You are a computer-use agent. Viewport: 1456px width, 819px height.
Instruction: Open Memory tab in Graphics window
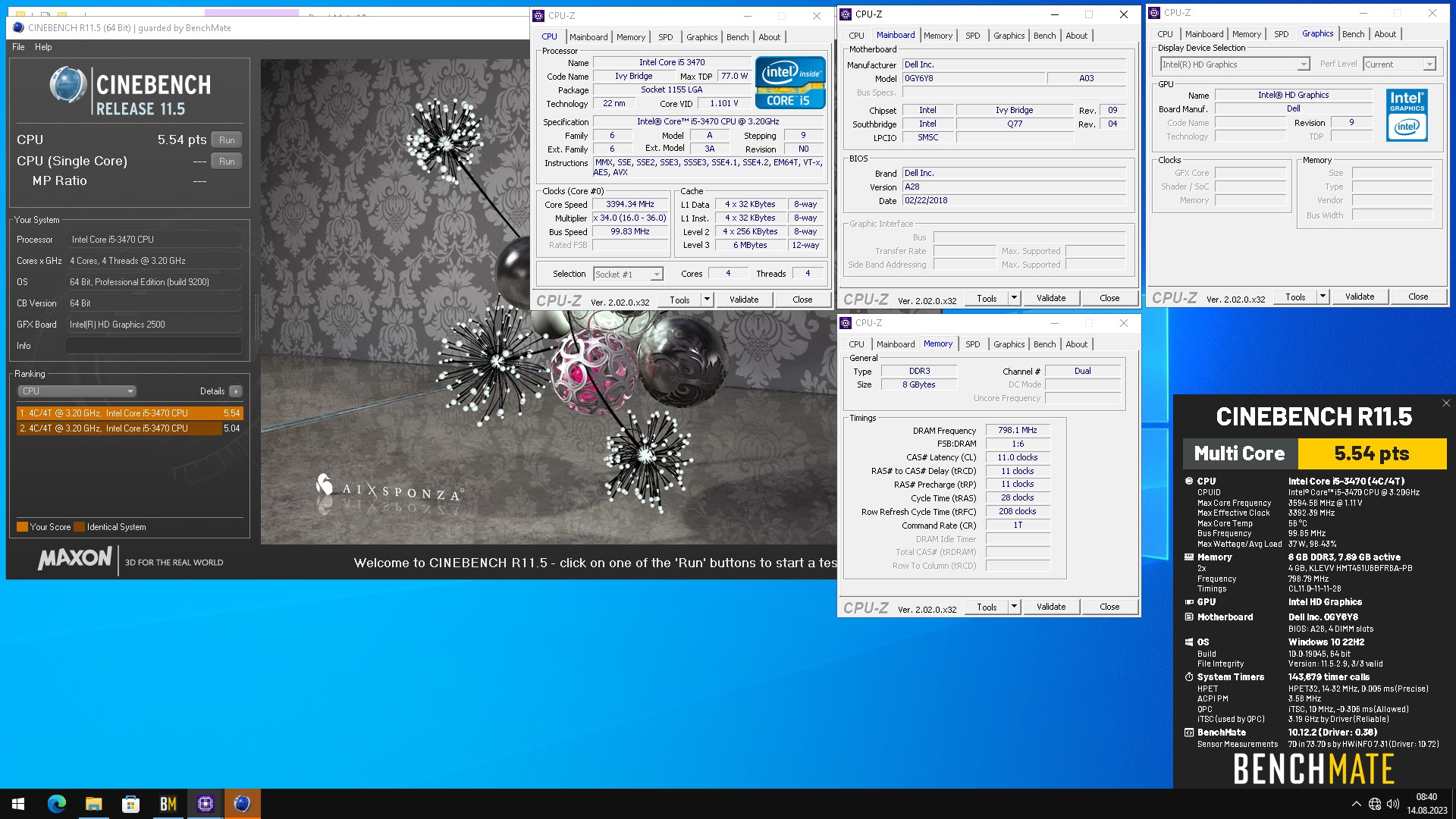(x=1246, y=34)
